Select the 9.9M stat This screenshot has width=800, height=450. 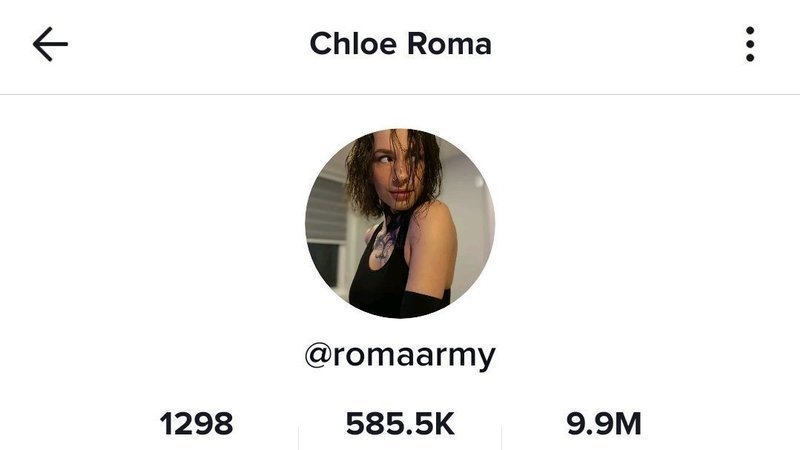coord(604,423)
